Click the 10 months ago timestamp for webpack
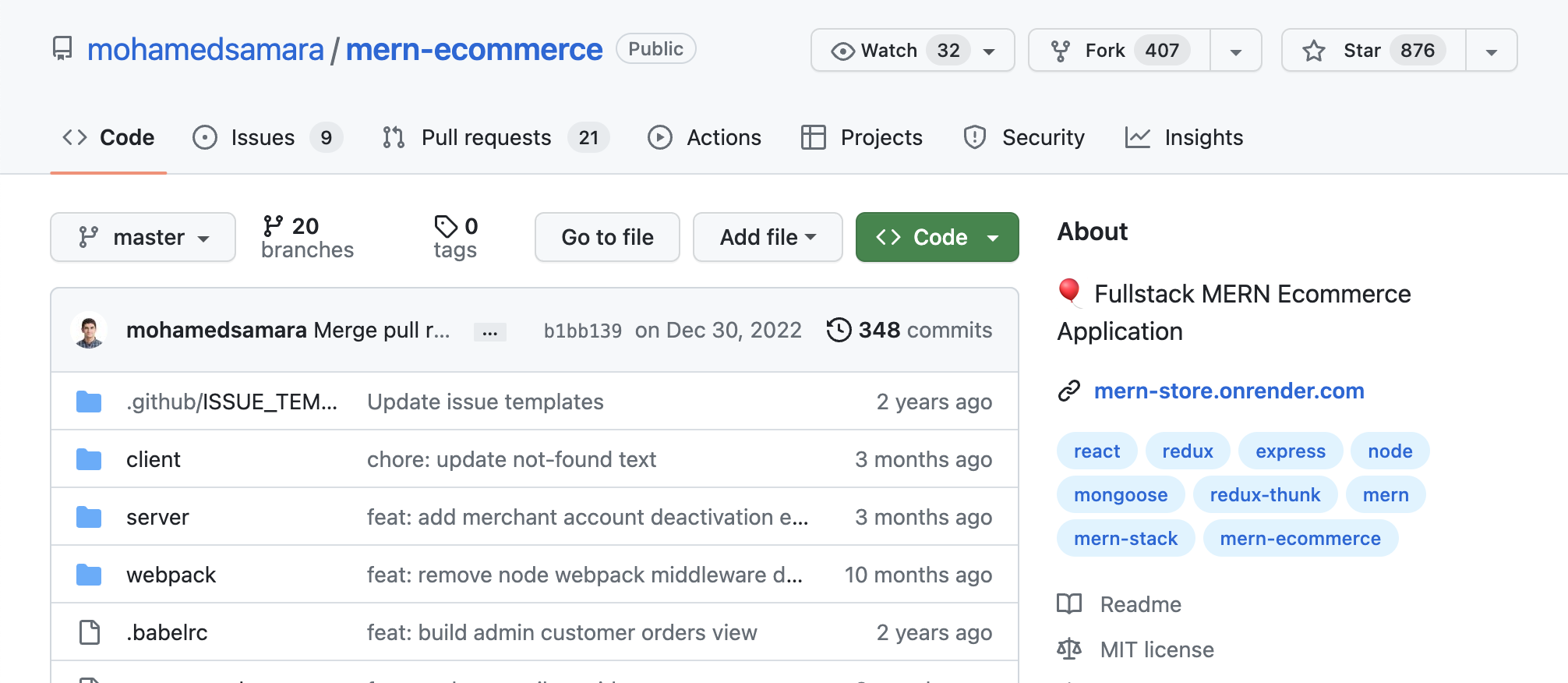The image size is (1568, 683). coord(918,575)
